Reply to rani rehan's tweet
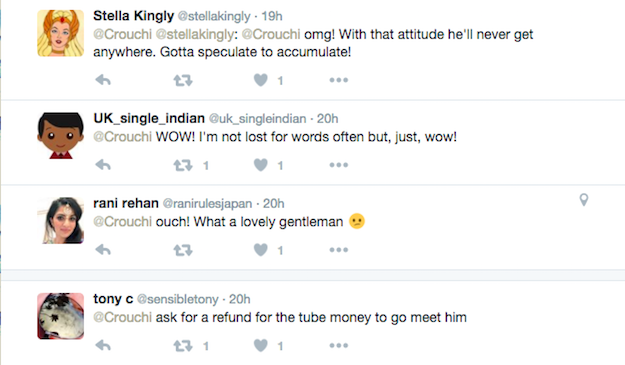Viewport: 625px width, 365px height. (x=103, y=250)
